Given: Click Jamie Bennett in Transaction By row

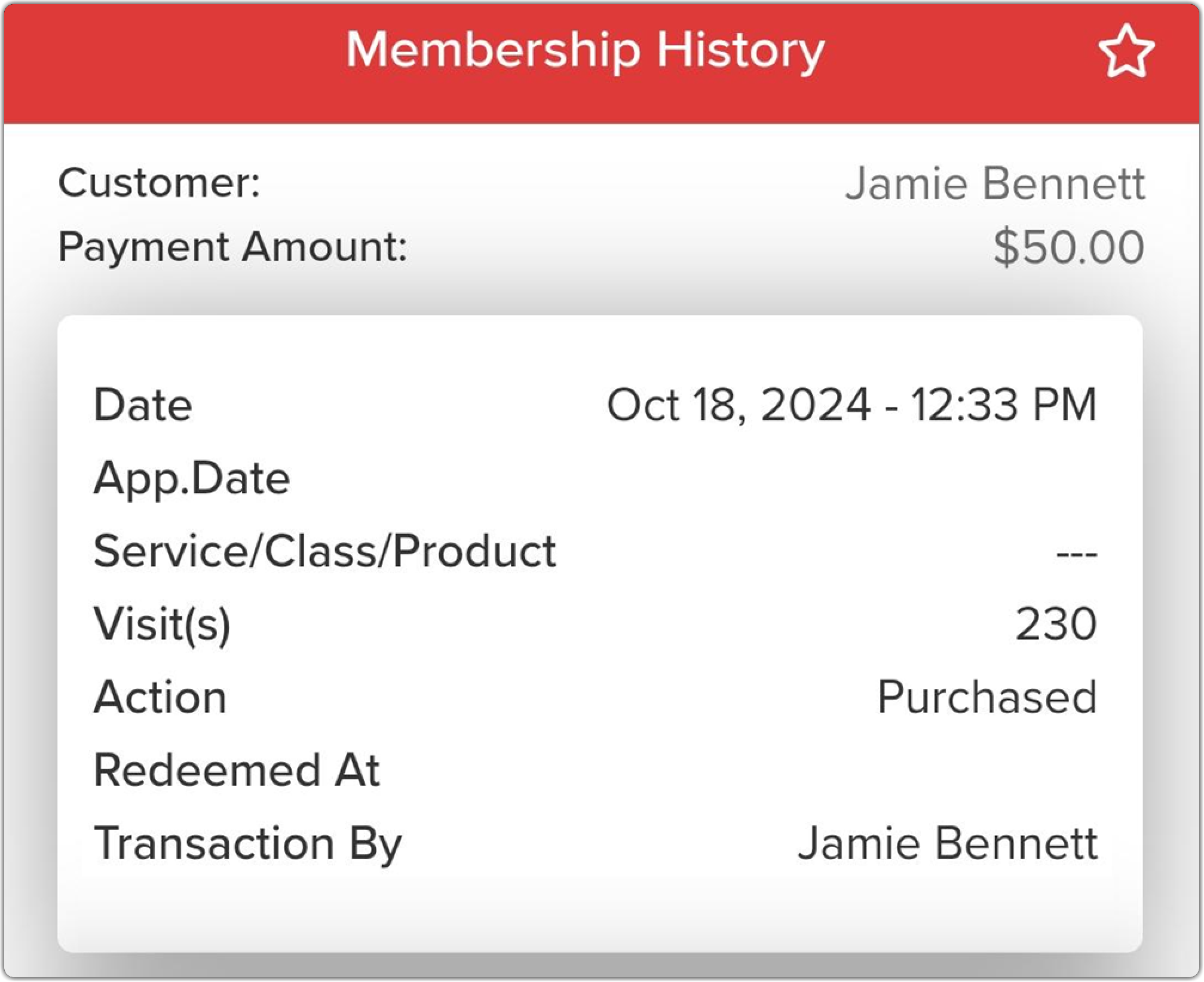Looking at the screenshot, I should (x=948, y=843).
